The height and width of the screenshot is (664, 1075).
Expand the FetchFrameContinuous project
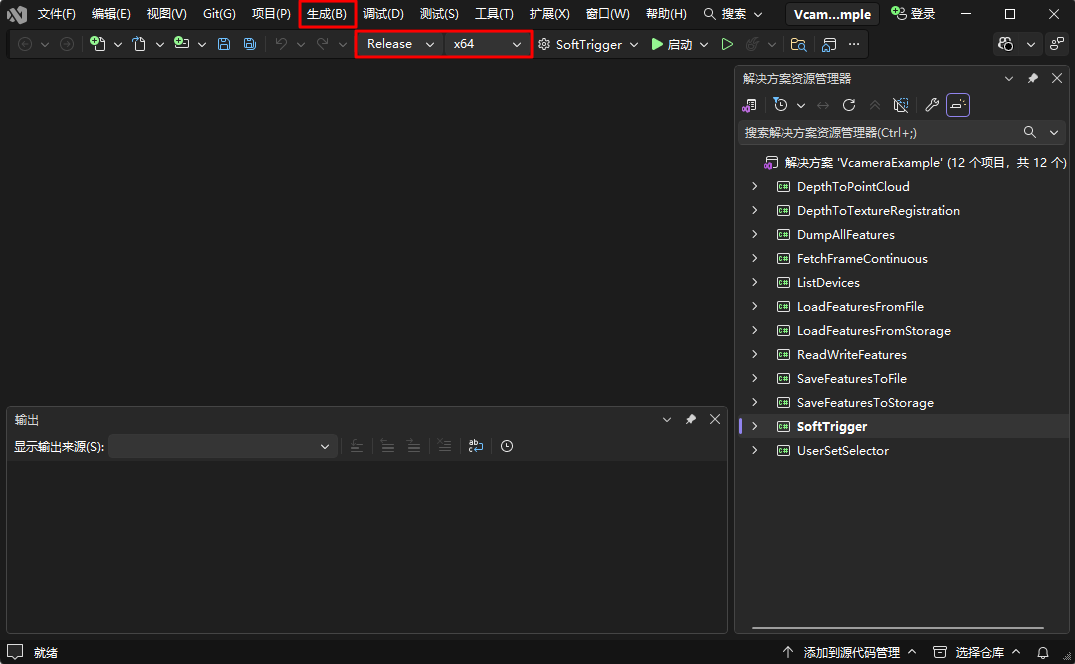coord(755,258)
